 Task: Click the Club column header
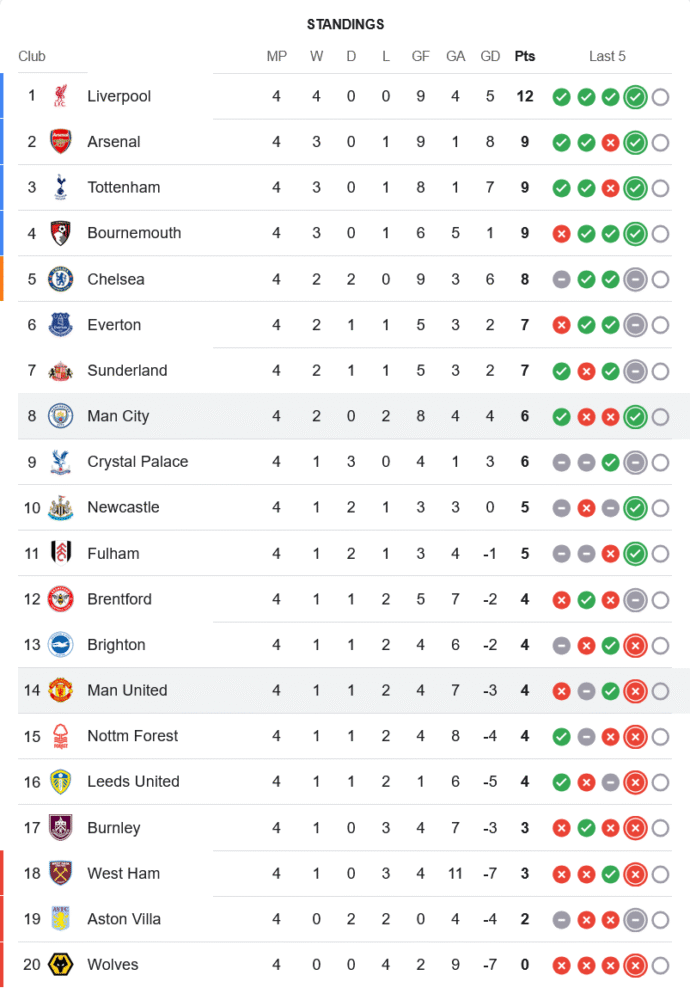32,56
